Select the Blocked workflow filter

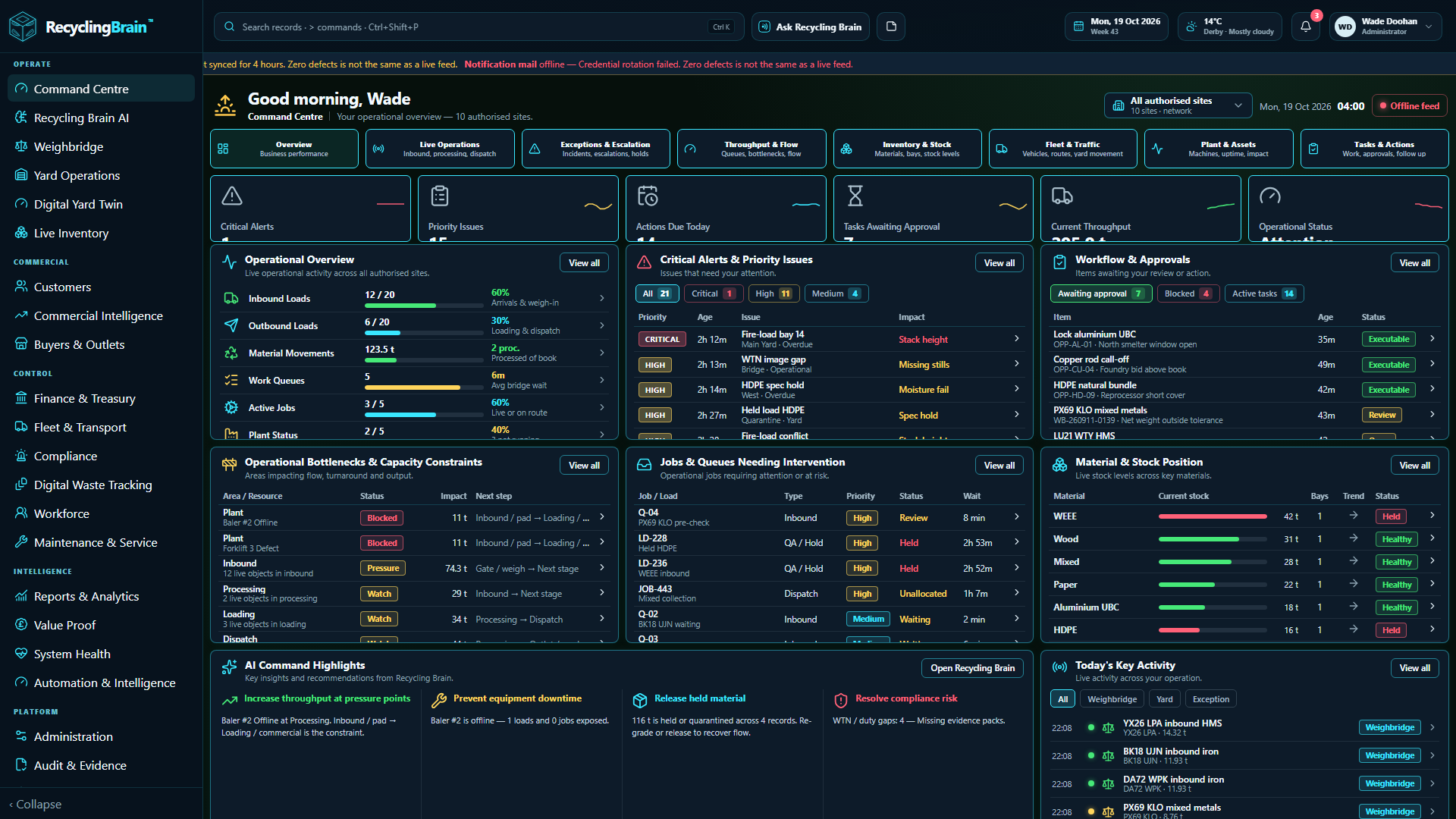click(1188, 293)
